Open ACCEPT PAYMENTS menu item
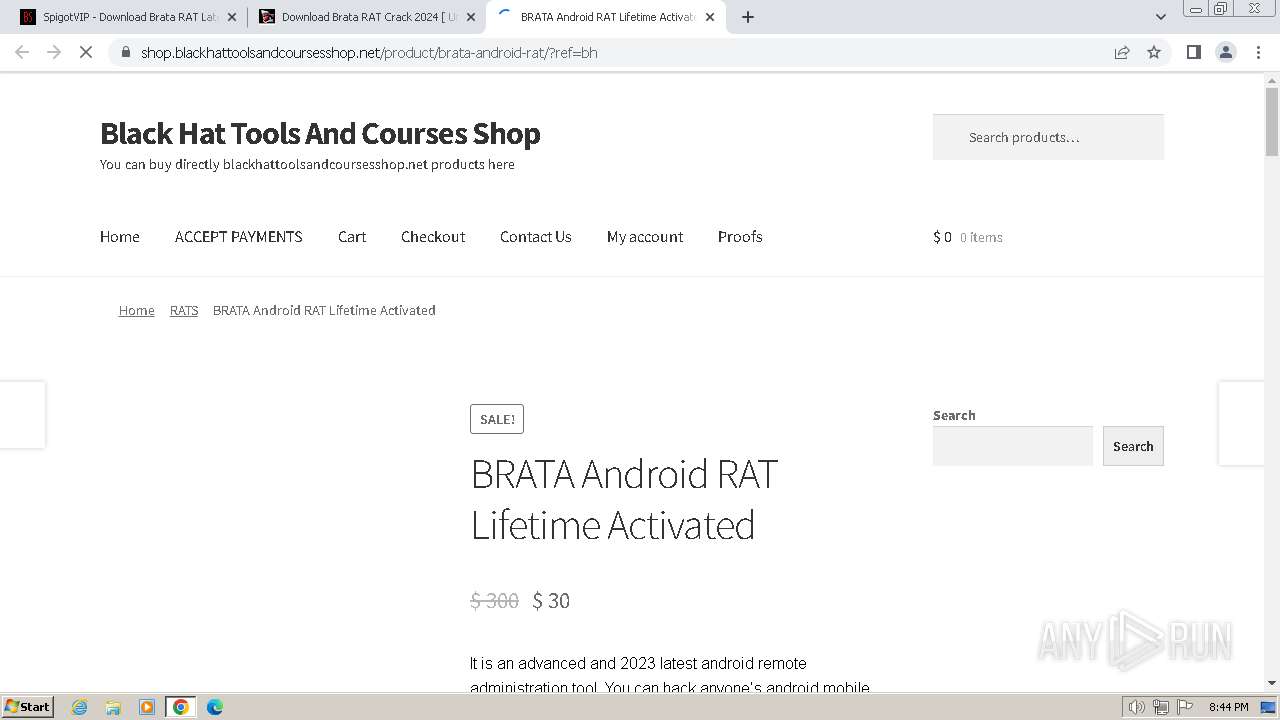 [239, 237]
